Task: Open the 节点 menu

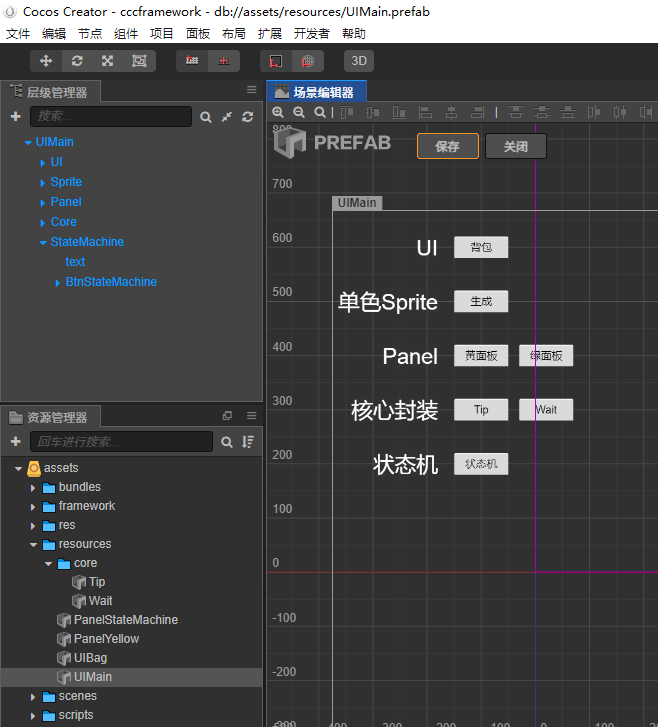Action: click(90, 33)
